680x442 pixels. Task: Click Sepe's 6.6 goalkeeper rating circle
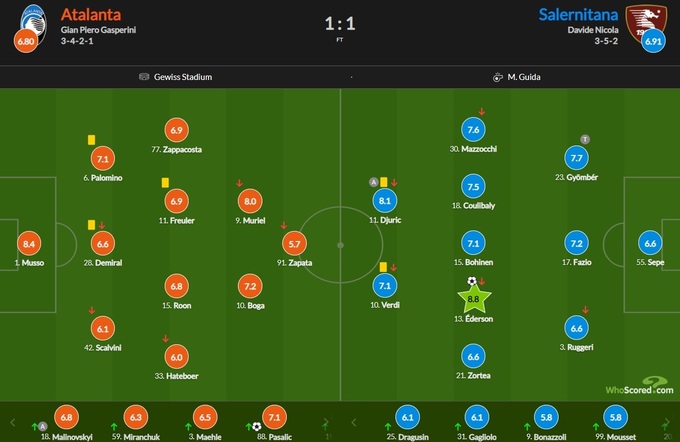pyautogui.click(x=651, y=243)
